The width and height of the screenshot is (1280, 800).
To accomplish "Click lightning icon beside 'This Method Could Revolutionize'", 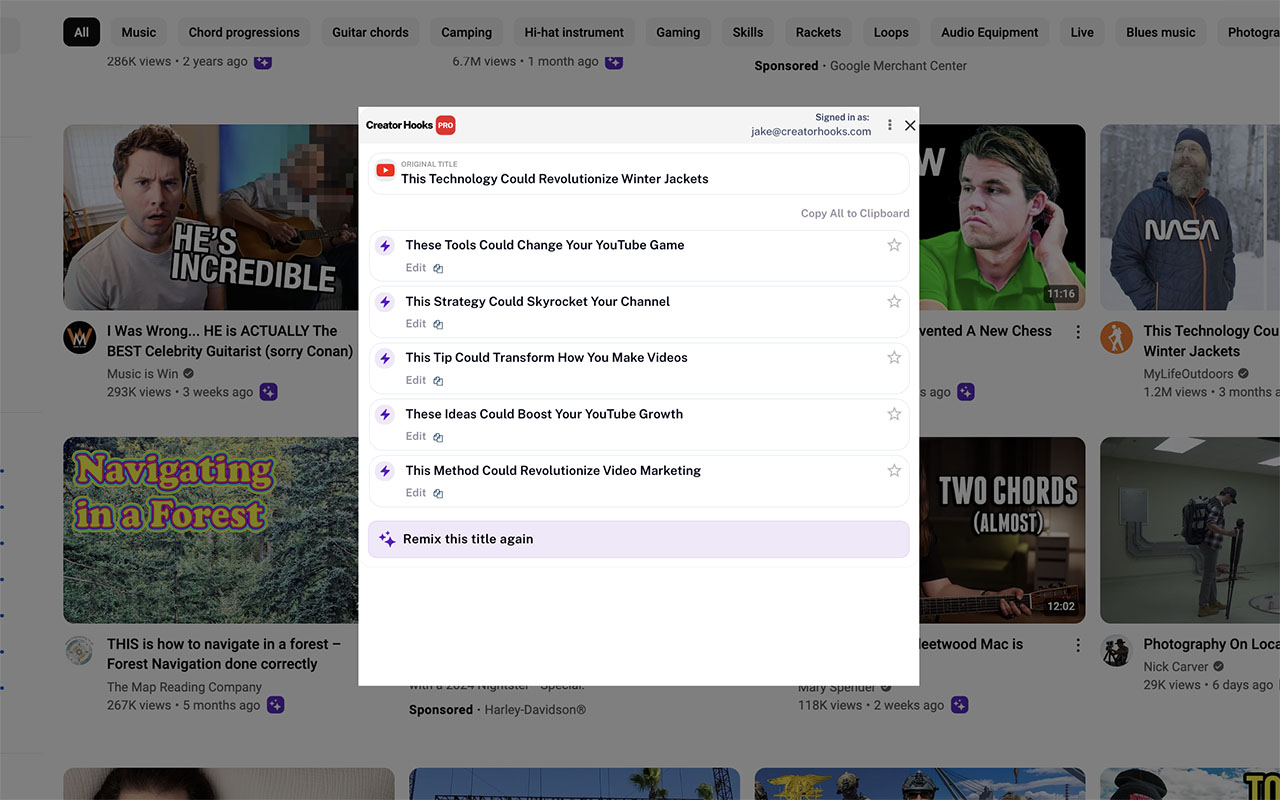I will point(385,471).
